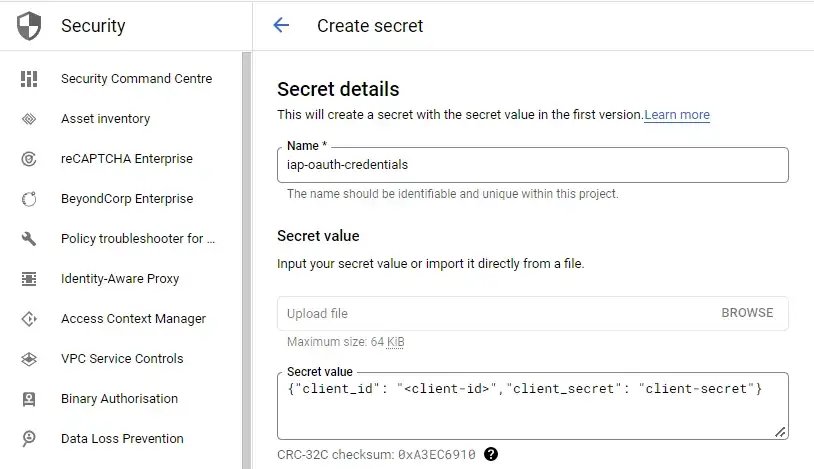Click the back arrow beside Create secret
Image resolution: width=814 pixels, height=469 pixels.
click(x=281, y=26)
